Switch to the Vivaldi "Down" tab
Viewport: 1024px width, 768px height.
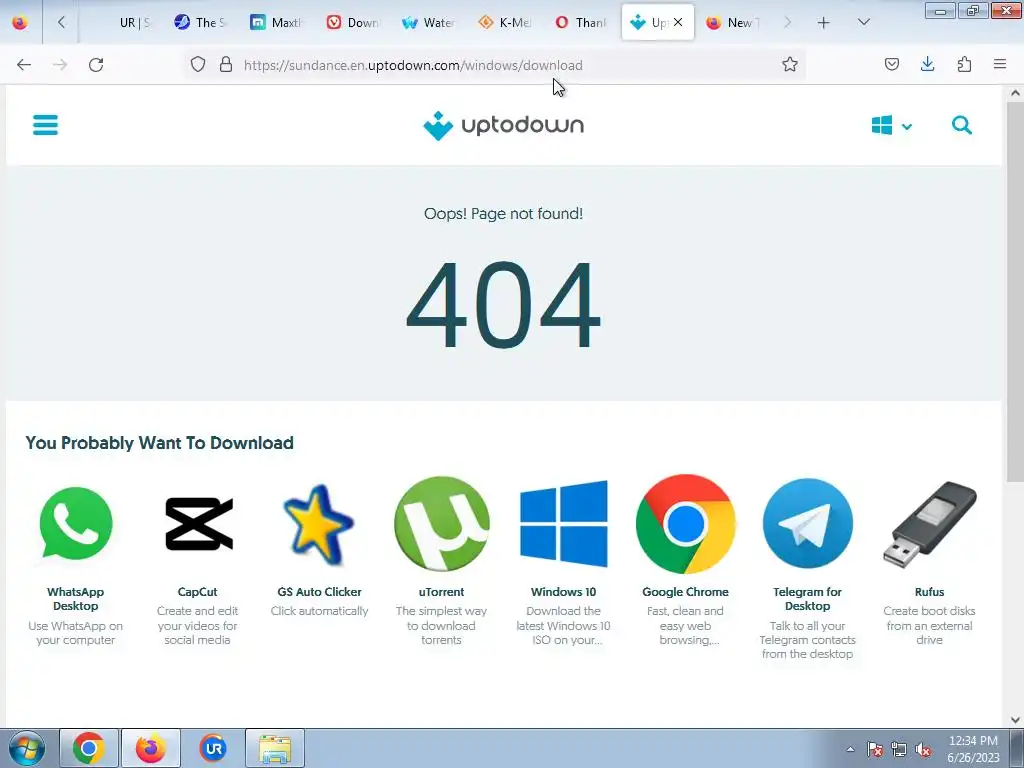click(353, 23)
